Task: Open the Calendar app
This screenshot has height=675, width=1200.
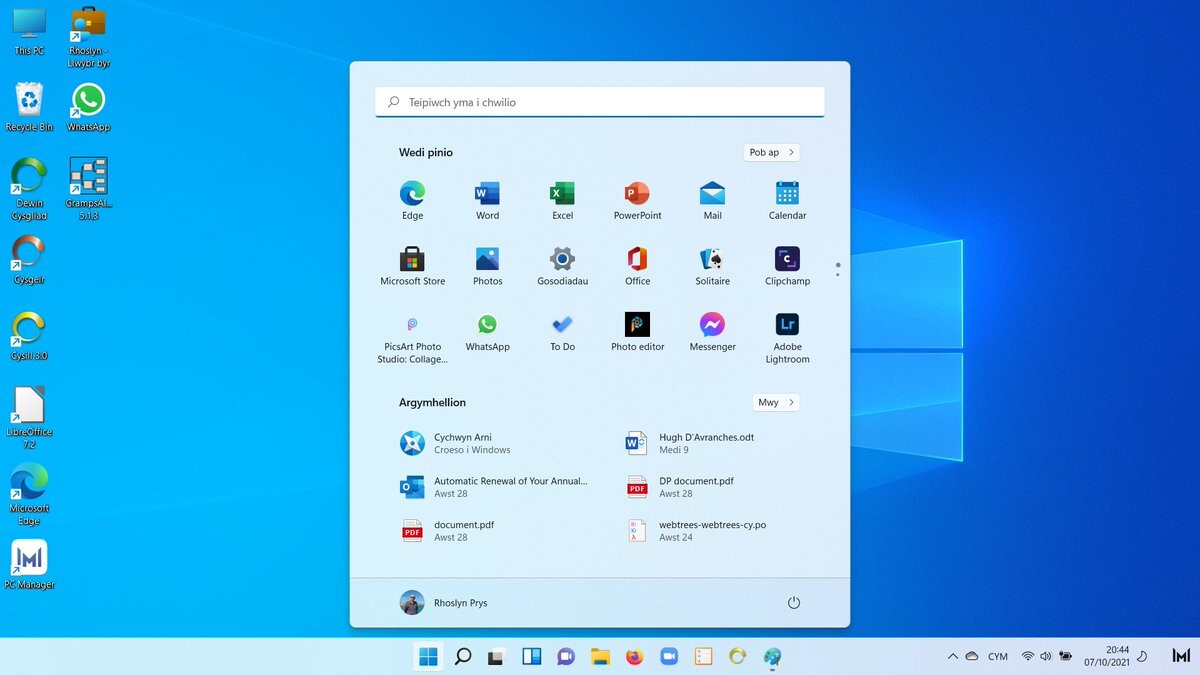Action: pos(787,200)
